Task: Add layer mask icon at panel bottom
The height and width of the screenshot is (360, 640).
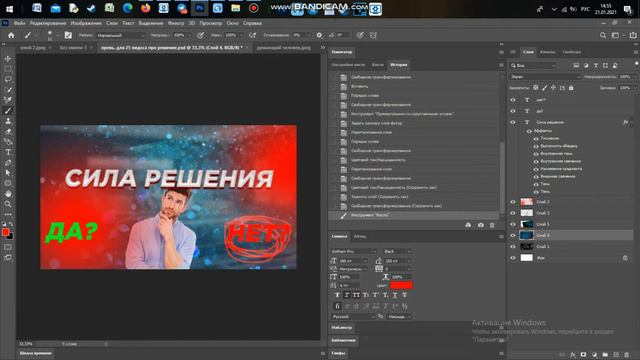Action: coord(583,355)
